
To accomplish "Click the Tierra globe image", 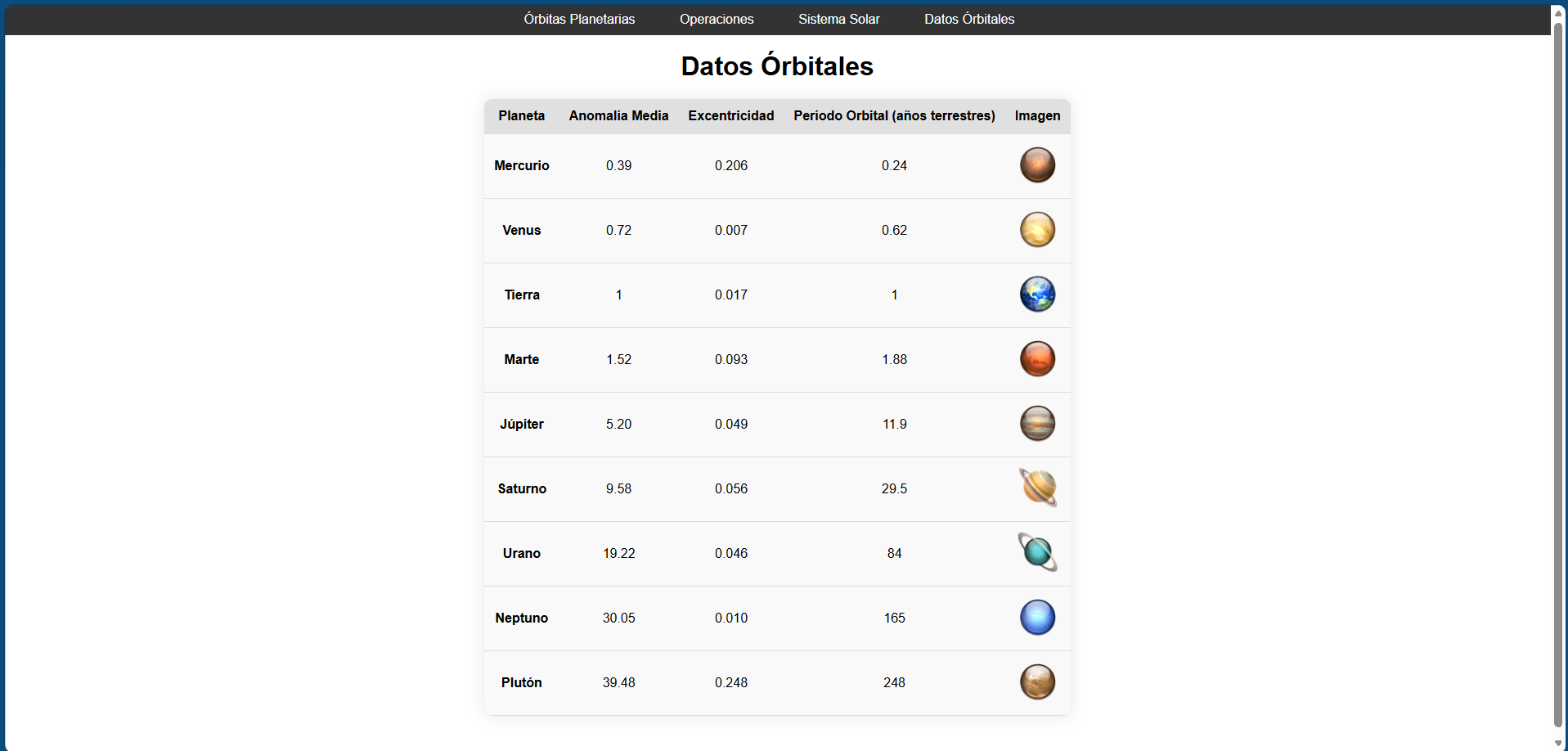I will pyautogui.click(x=1037, y=295).
